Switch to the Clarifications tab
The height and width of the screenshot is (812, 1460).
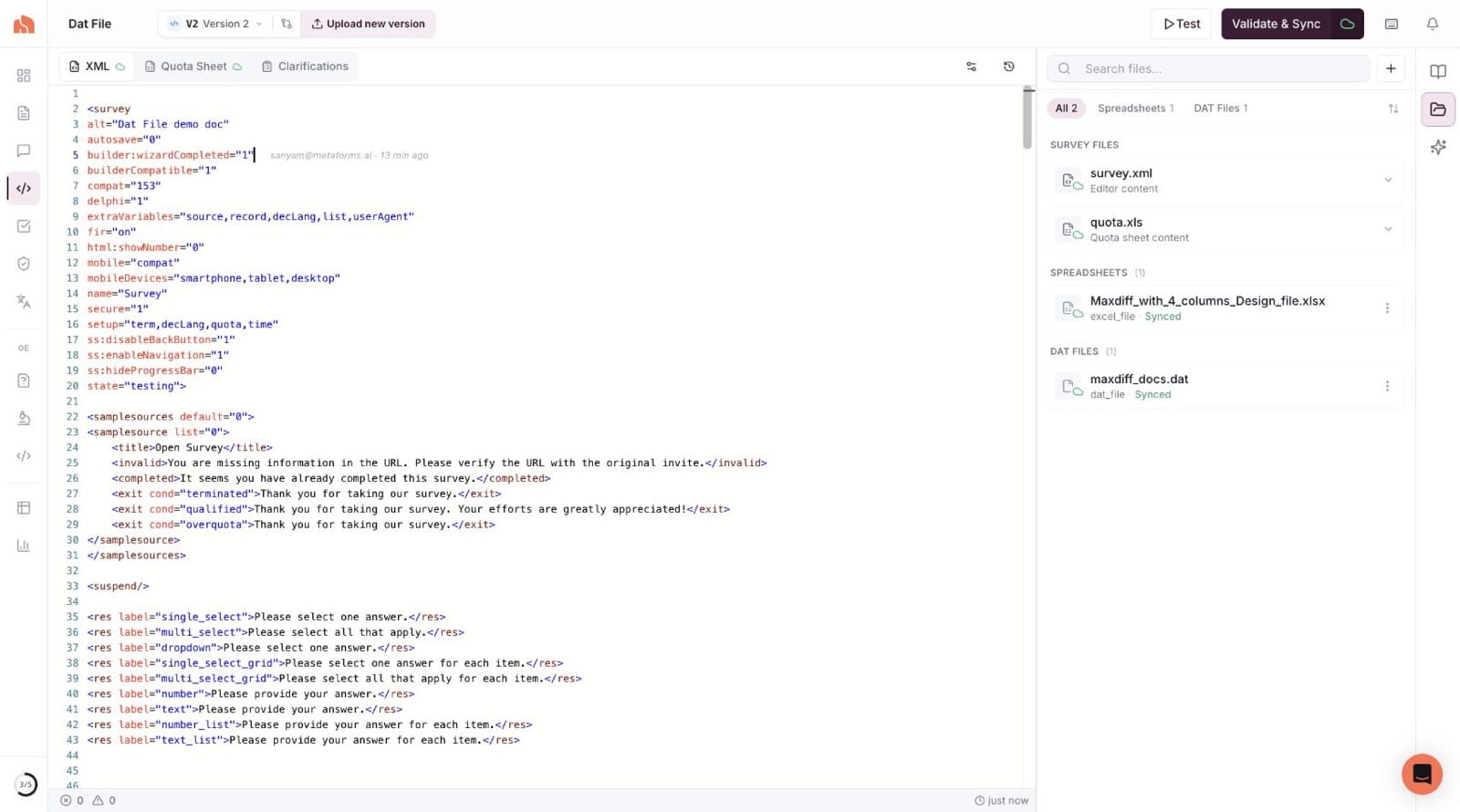pos(305,67)
